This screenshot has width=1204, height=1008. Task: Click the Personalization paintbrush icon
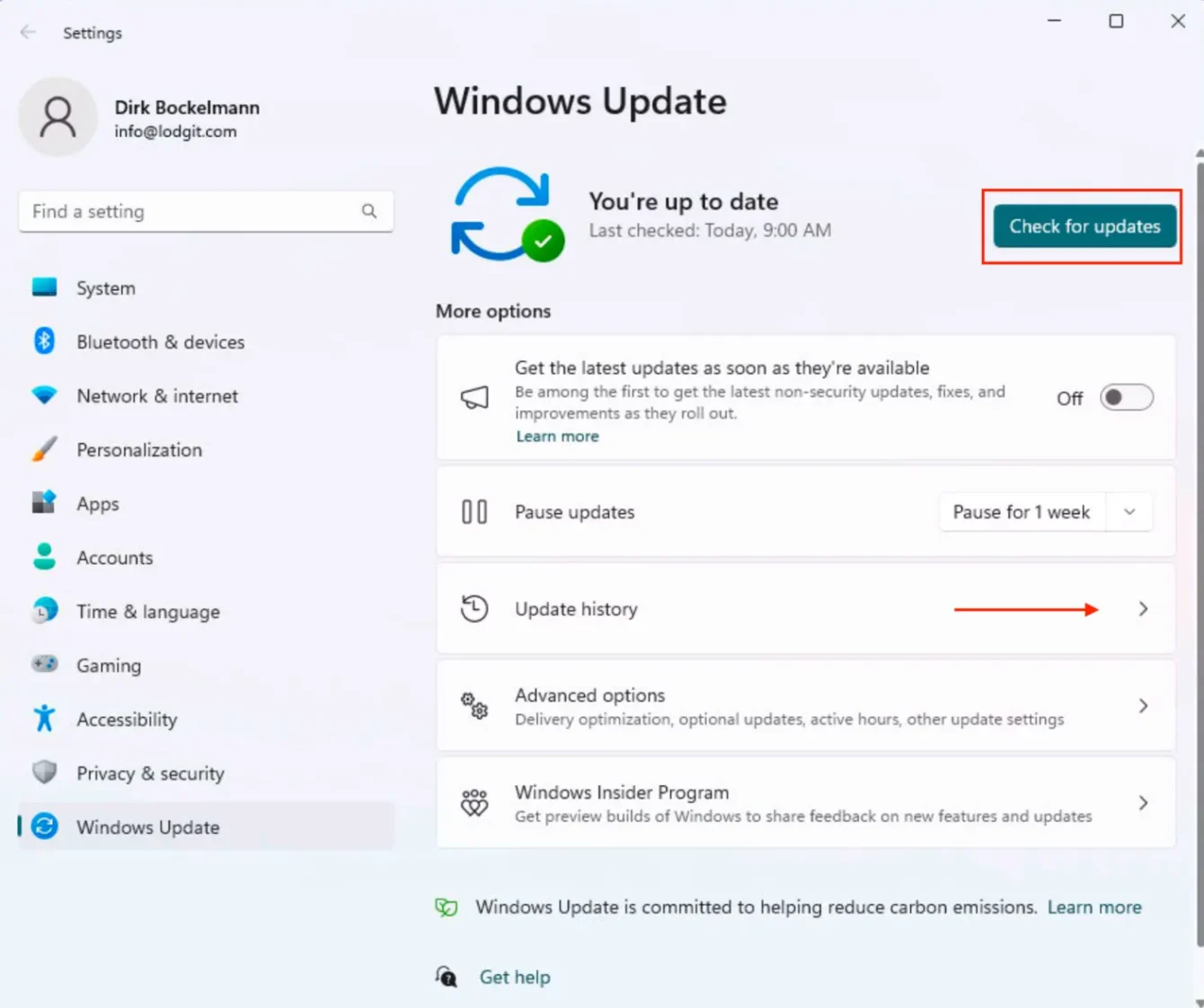pos(44,449)
